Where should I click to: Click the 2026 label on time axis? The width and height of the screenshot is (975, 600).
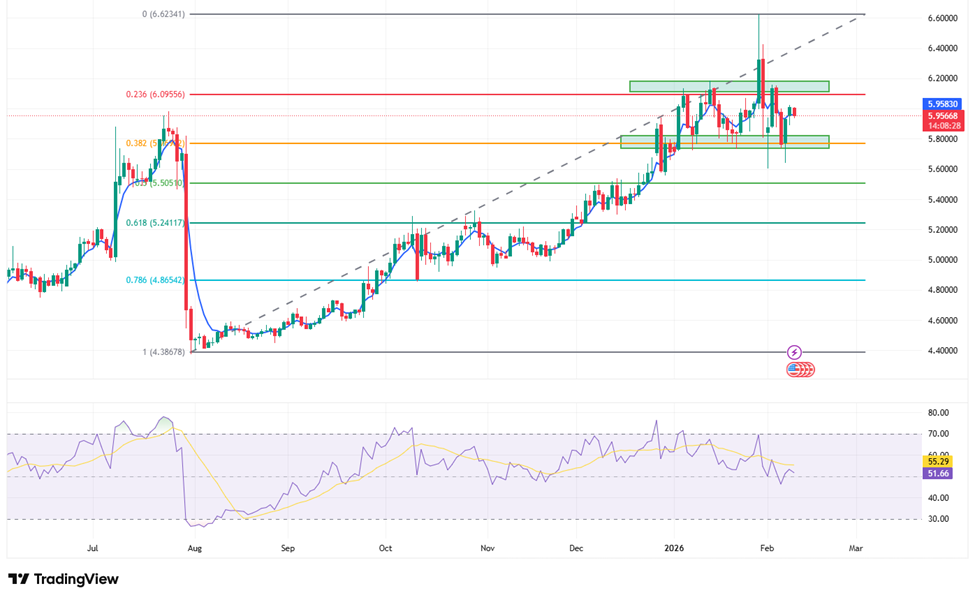(x=674, y=548)
